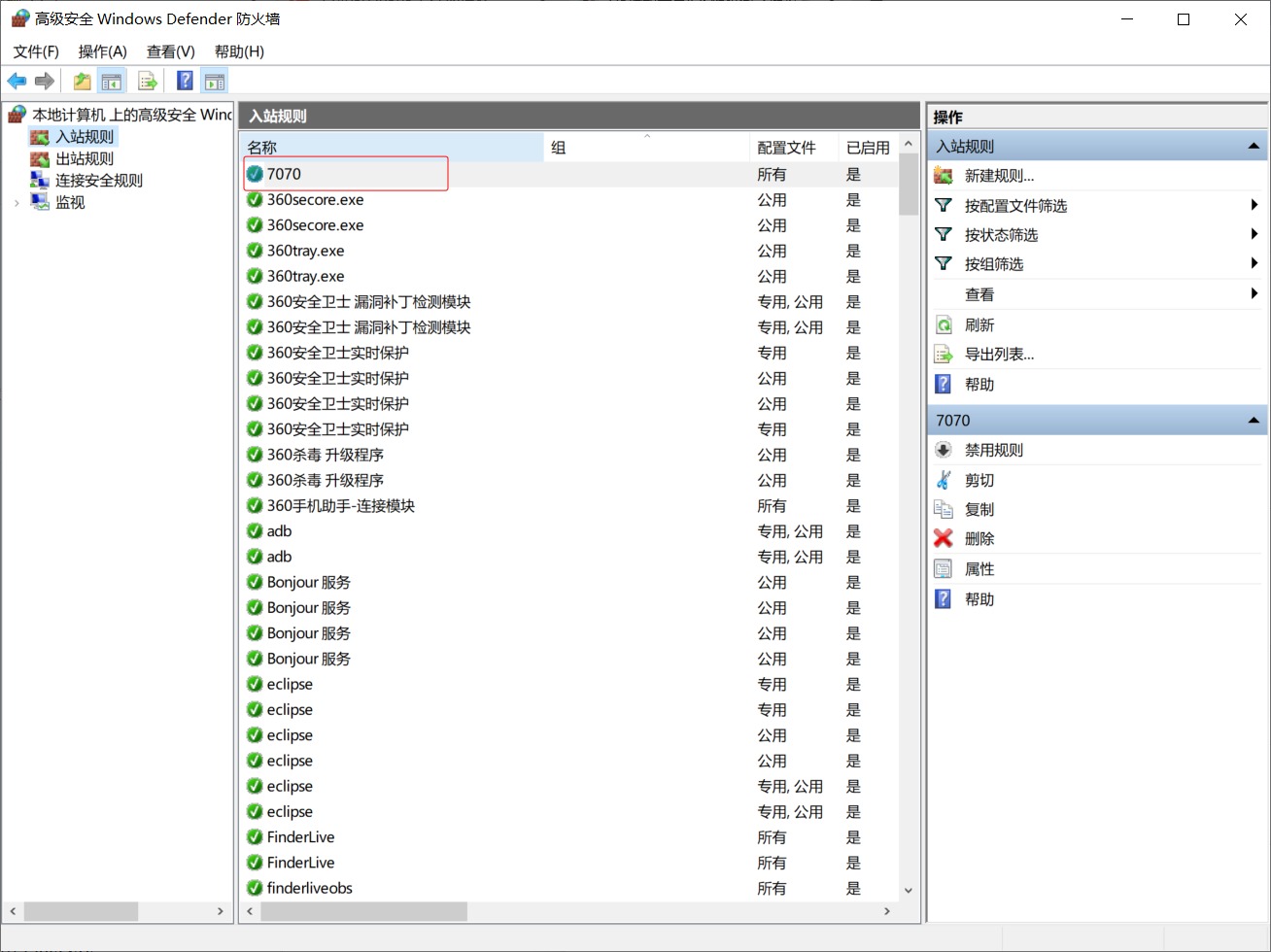Sort by the 名称 column header
The image size is (1271, 952).
pyautogui.click(x=393, y=148)
